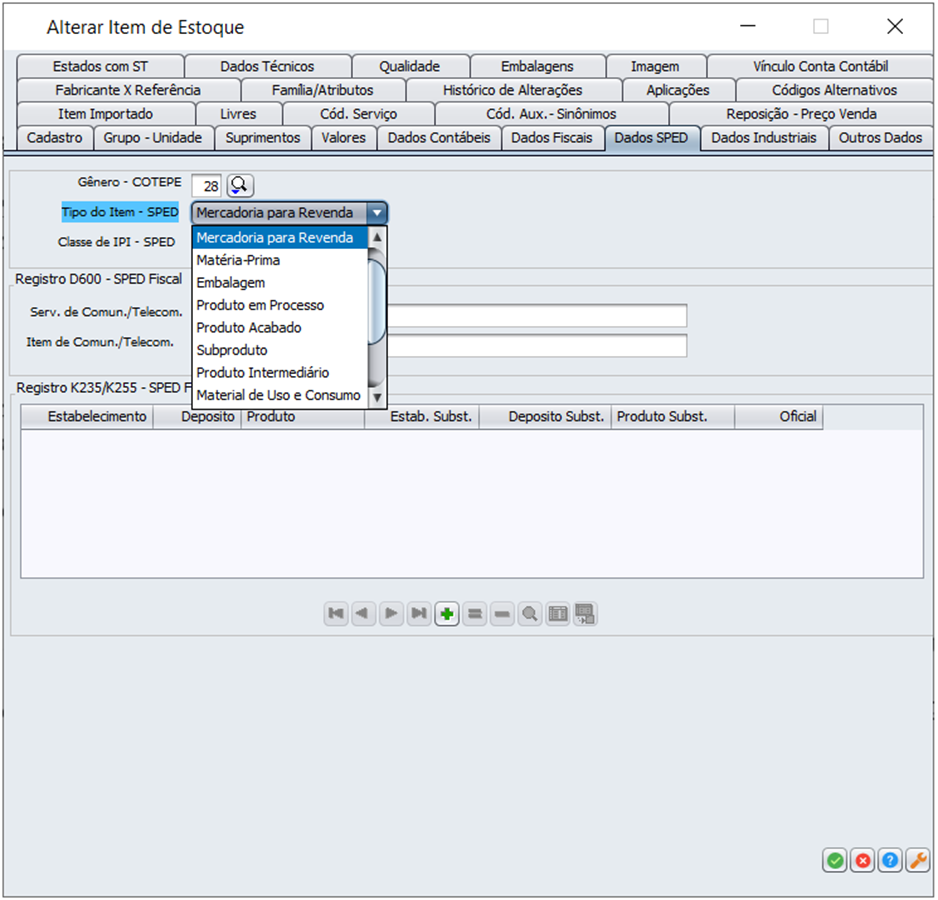
Task: Open the Aplicações tab
Action: pos(678,90)
